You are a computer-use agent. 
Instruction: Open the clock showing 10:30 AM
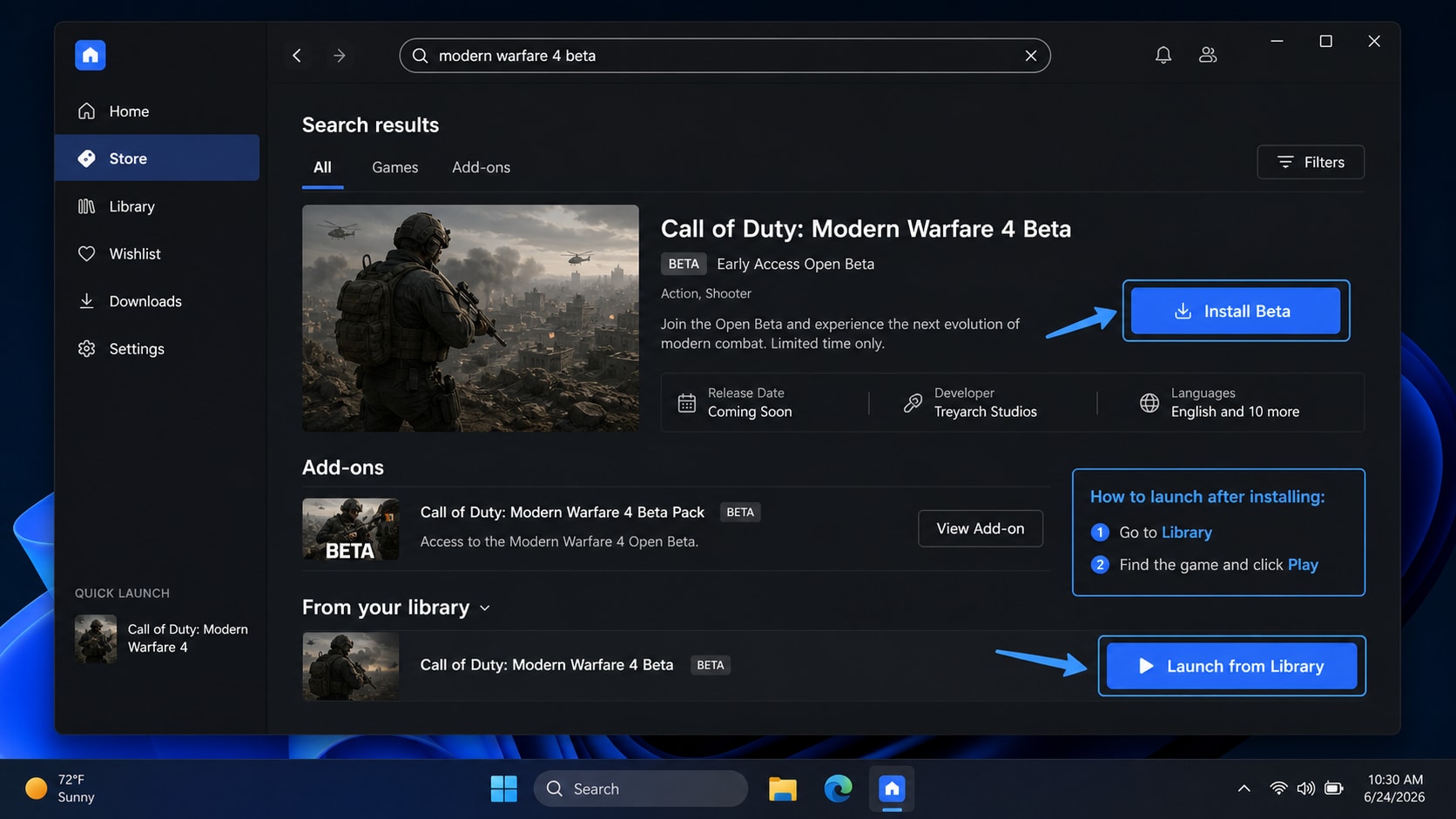(1394, 789)
